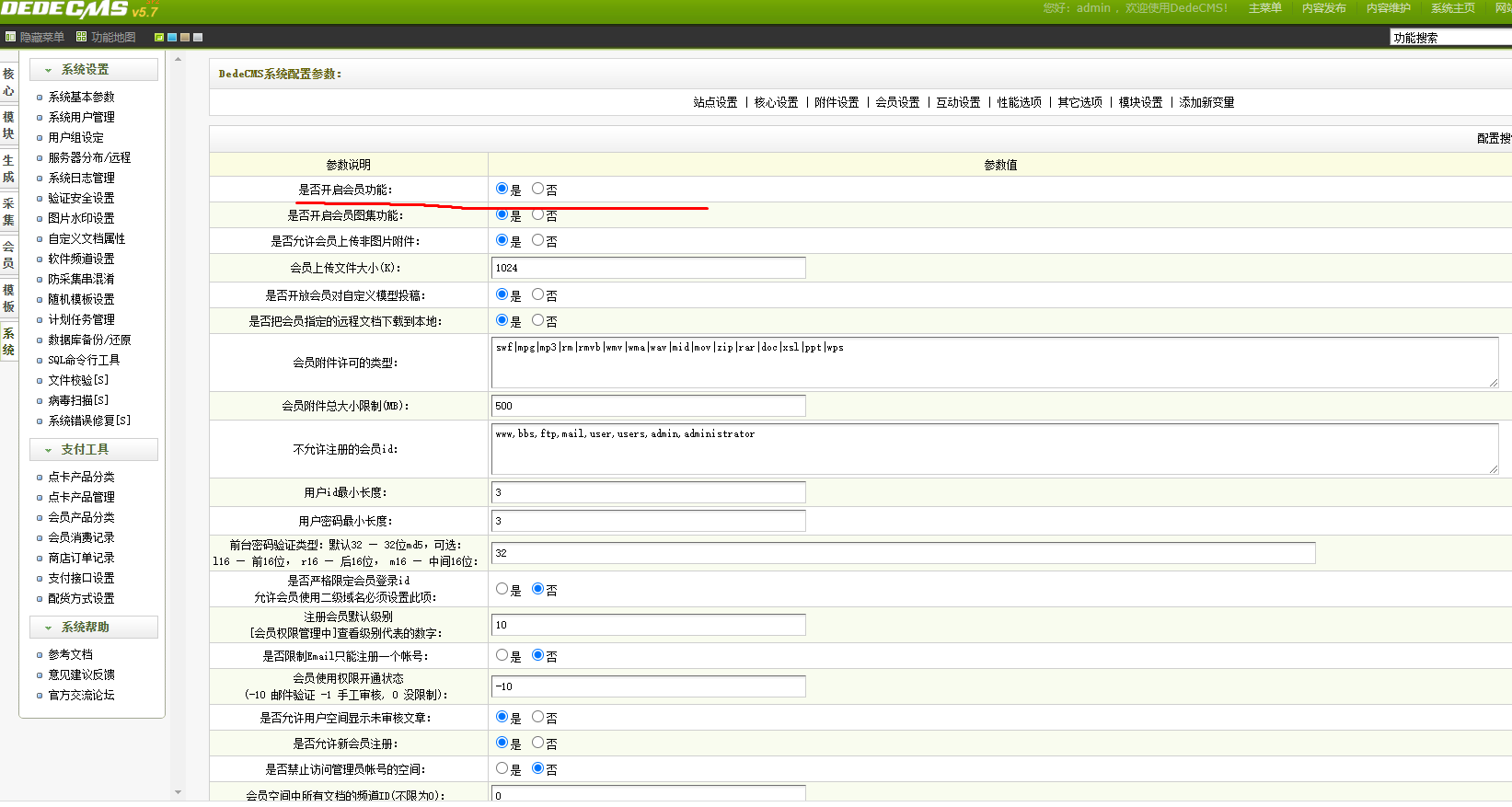The image size is (1512, 807).
Task: Open the 功能地图 function map icon
Action: (x=82, y=37)
